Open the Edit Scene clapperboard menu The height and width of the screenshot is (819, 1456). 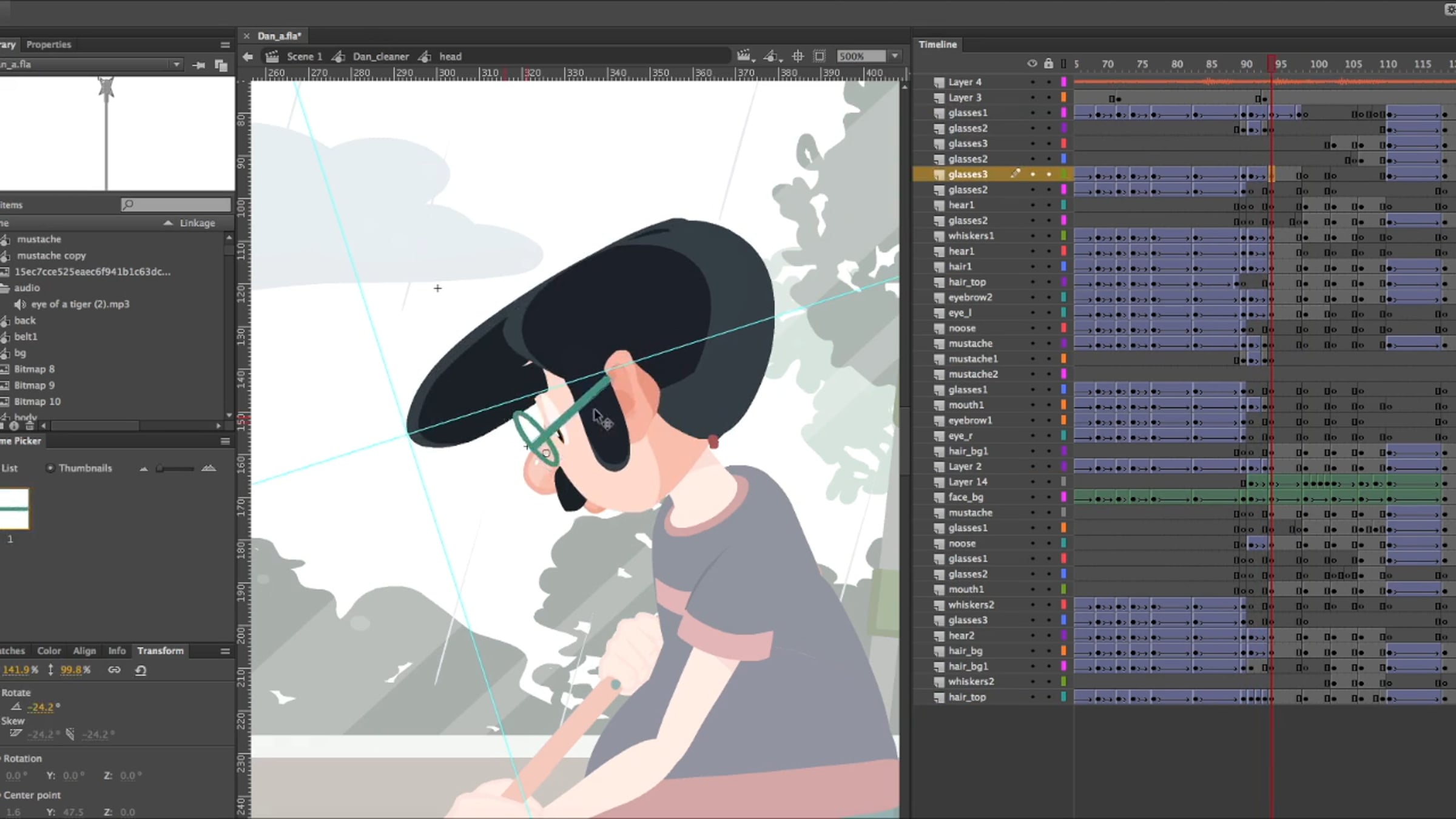click(x=745, y=56)
